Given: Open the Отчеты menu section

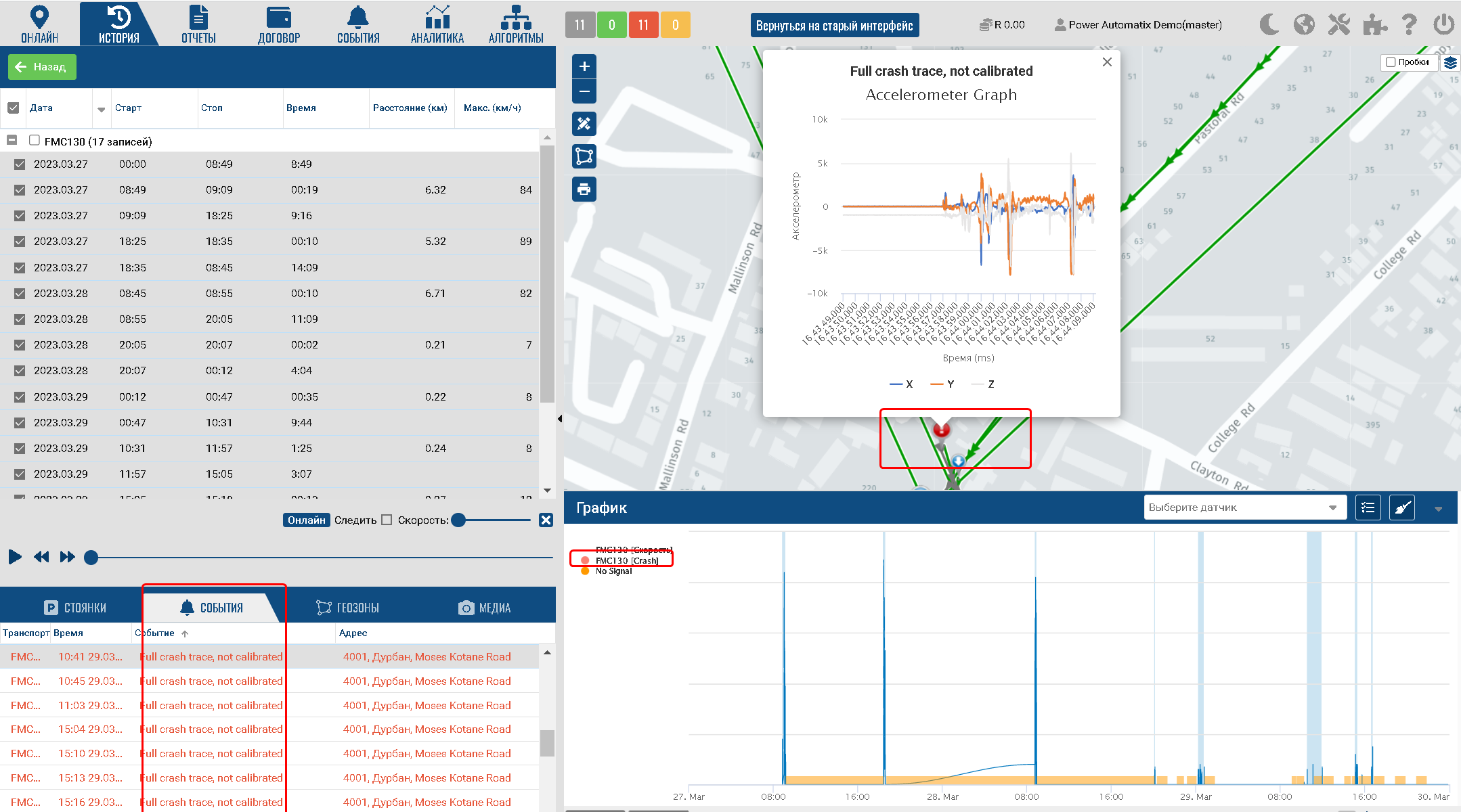Looking at the screenshot, I should click(x=198, y=24).
